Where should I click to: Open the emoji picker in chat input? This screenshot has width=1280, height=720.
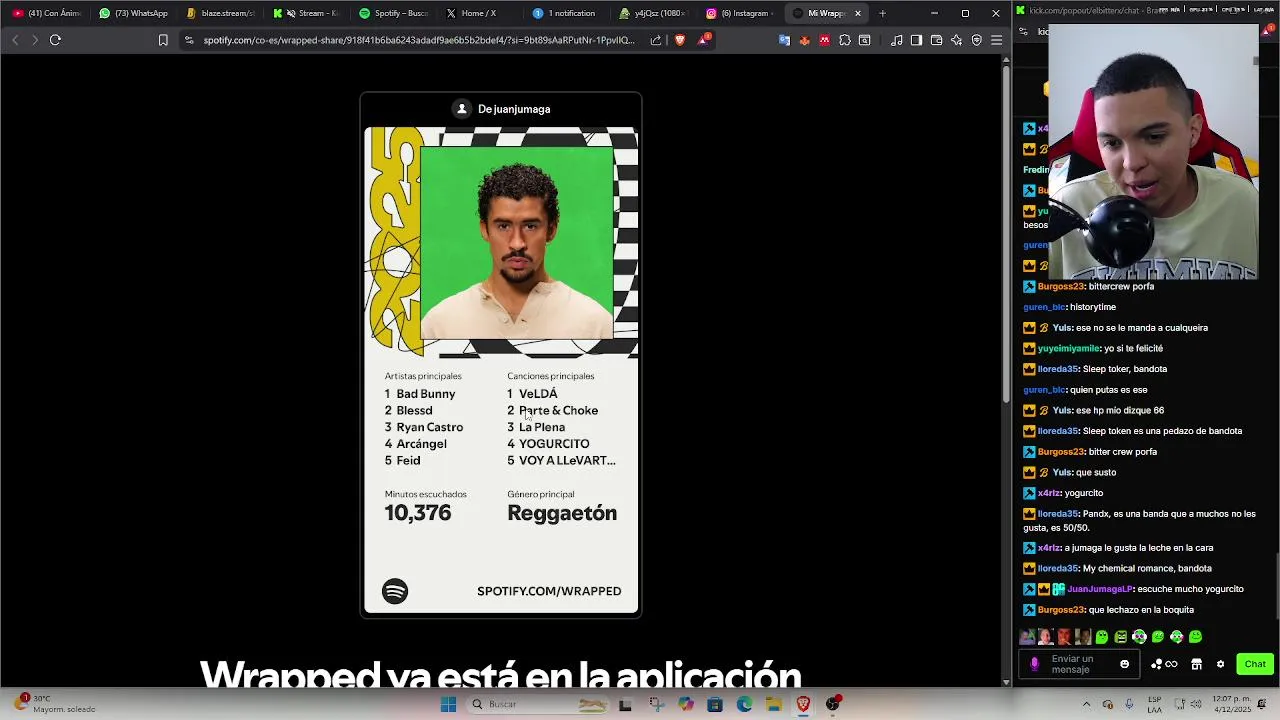pos(1125,664)
